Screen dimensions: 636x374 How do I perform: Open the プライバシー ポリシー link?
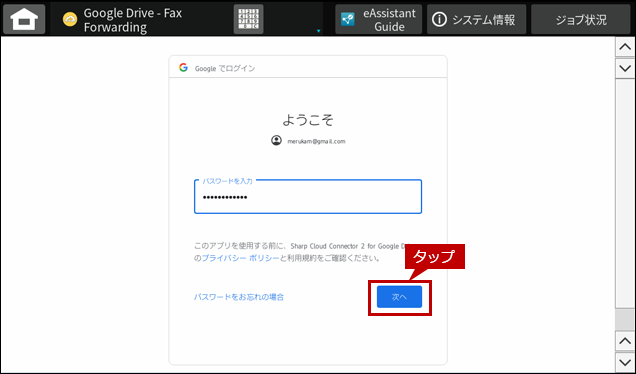(x=241, y=258)
